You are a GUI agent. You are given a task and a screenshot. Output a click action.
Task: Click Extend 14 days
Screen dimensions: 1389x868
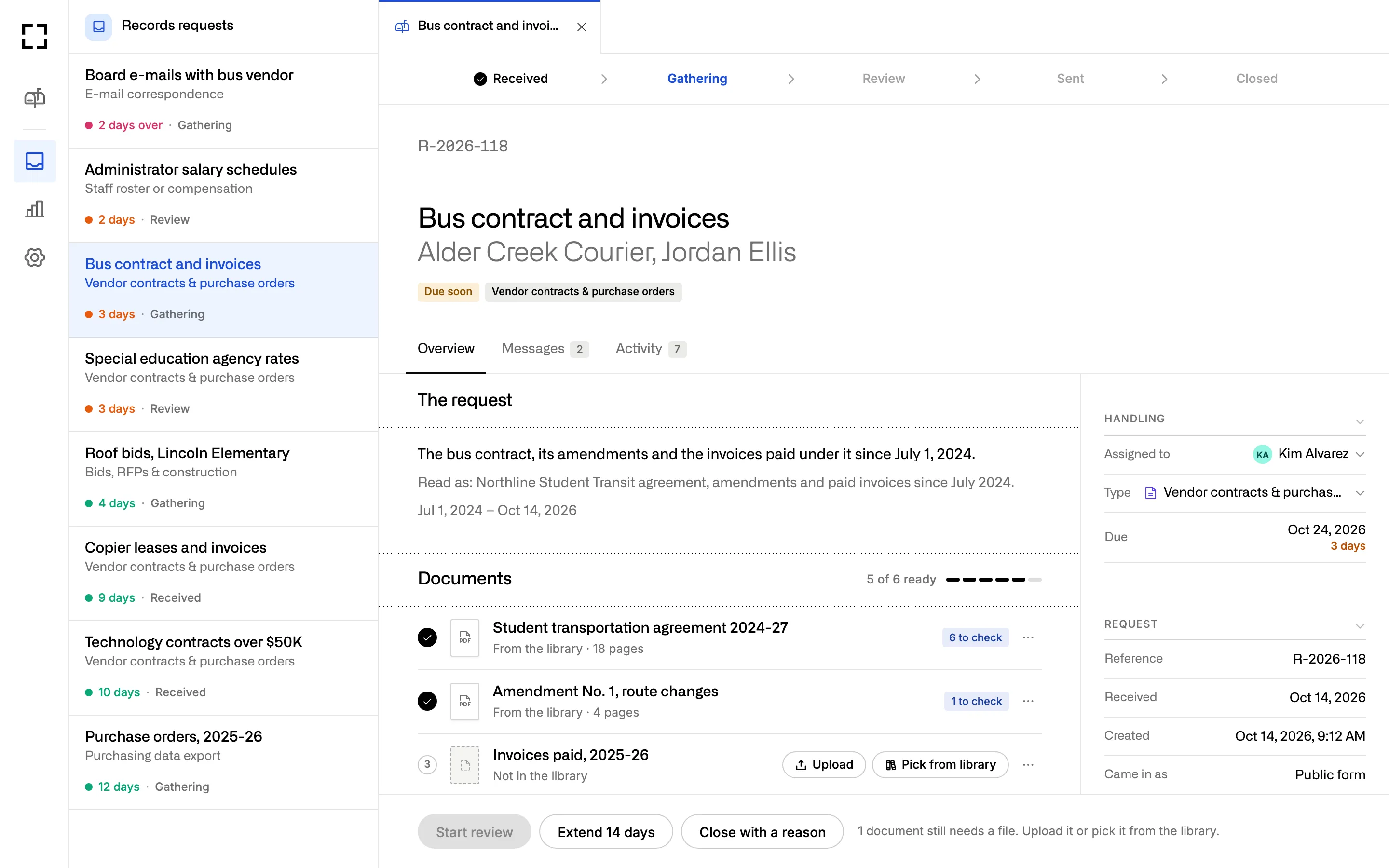606,831
